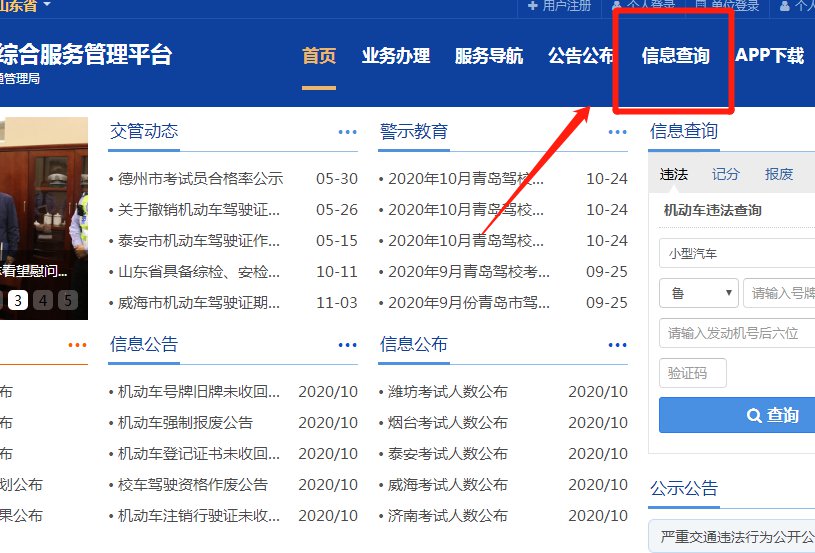This screenshot has height=553, width=815.
Task: Open more items for 交管动态
Action: tap(347, 132)
